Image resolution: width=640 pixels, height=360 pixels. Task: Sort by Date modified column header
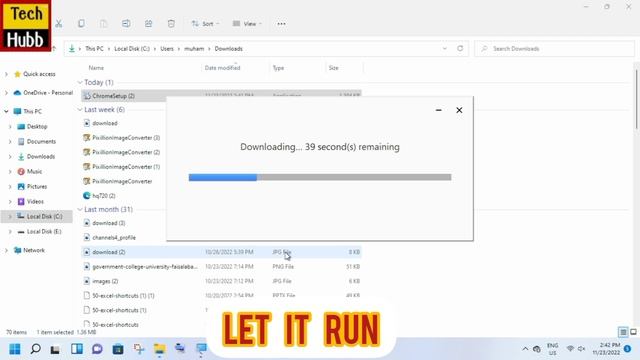pos(222,68)
